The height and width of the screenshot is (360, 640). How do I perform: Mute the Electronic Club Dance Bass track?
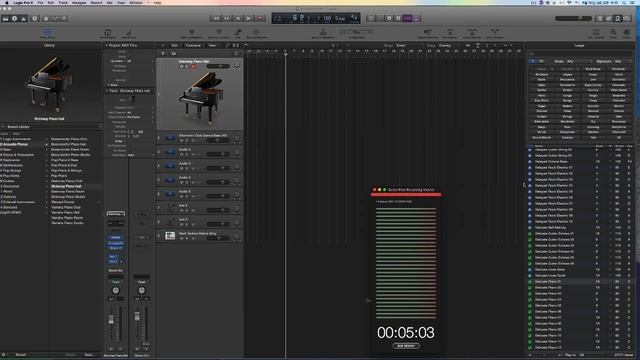coord(182,140)
